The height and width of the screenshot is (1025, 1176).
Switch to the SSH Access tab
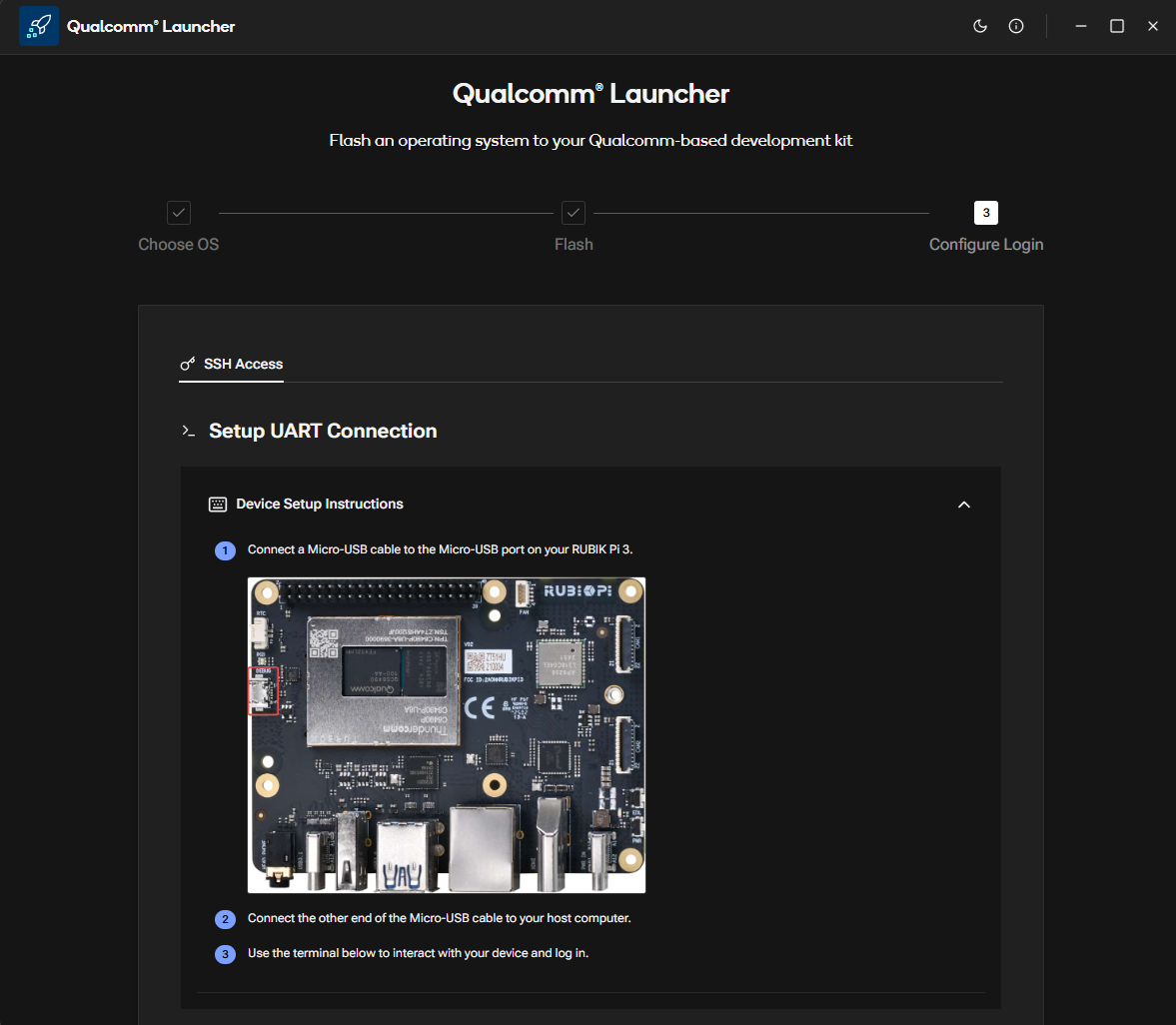(x=243, y=364)
